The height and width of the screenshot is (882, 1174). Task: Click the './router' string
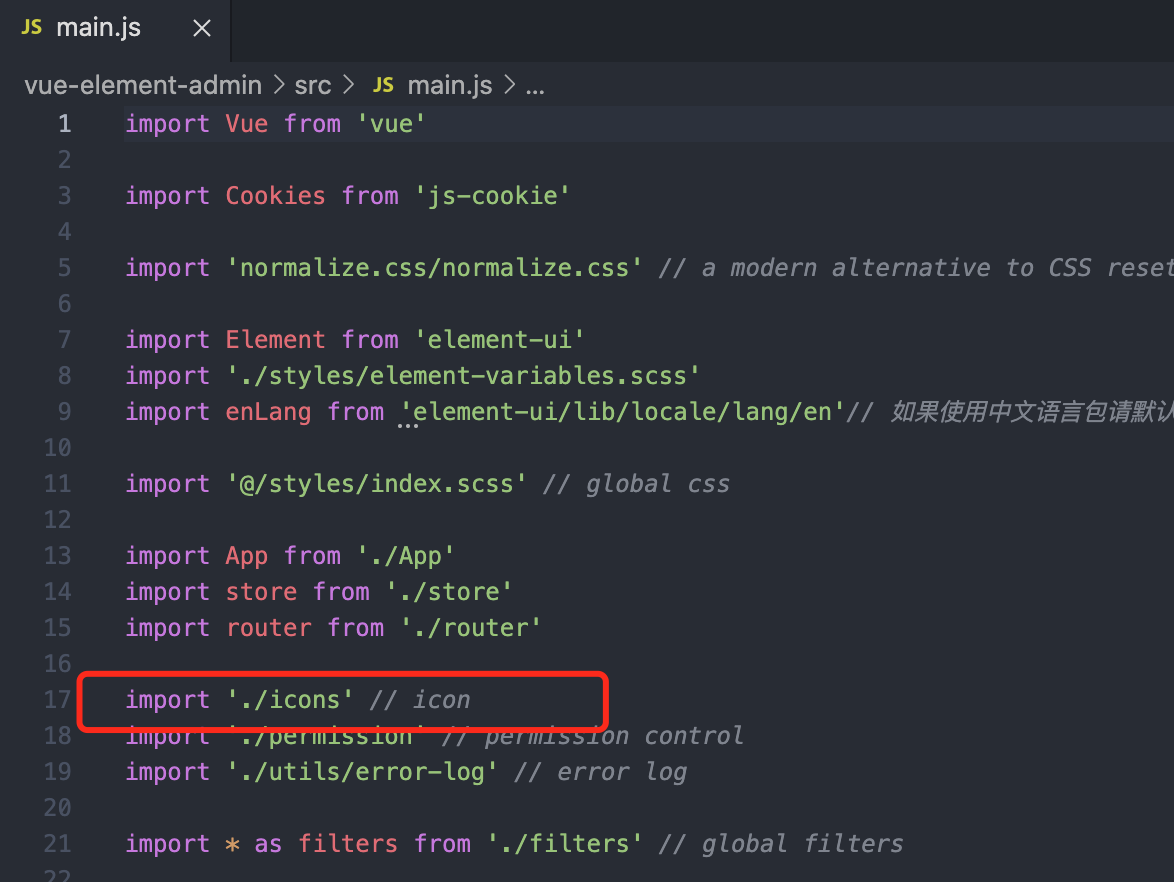pyautogui.click(x=470, y=627)
